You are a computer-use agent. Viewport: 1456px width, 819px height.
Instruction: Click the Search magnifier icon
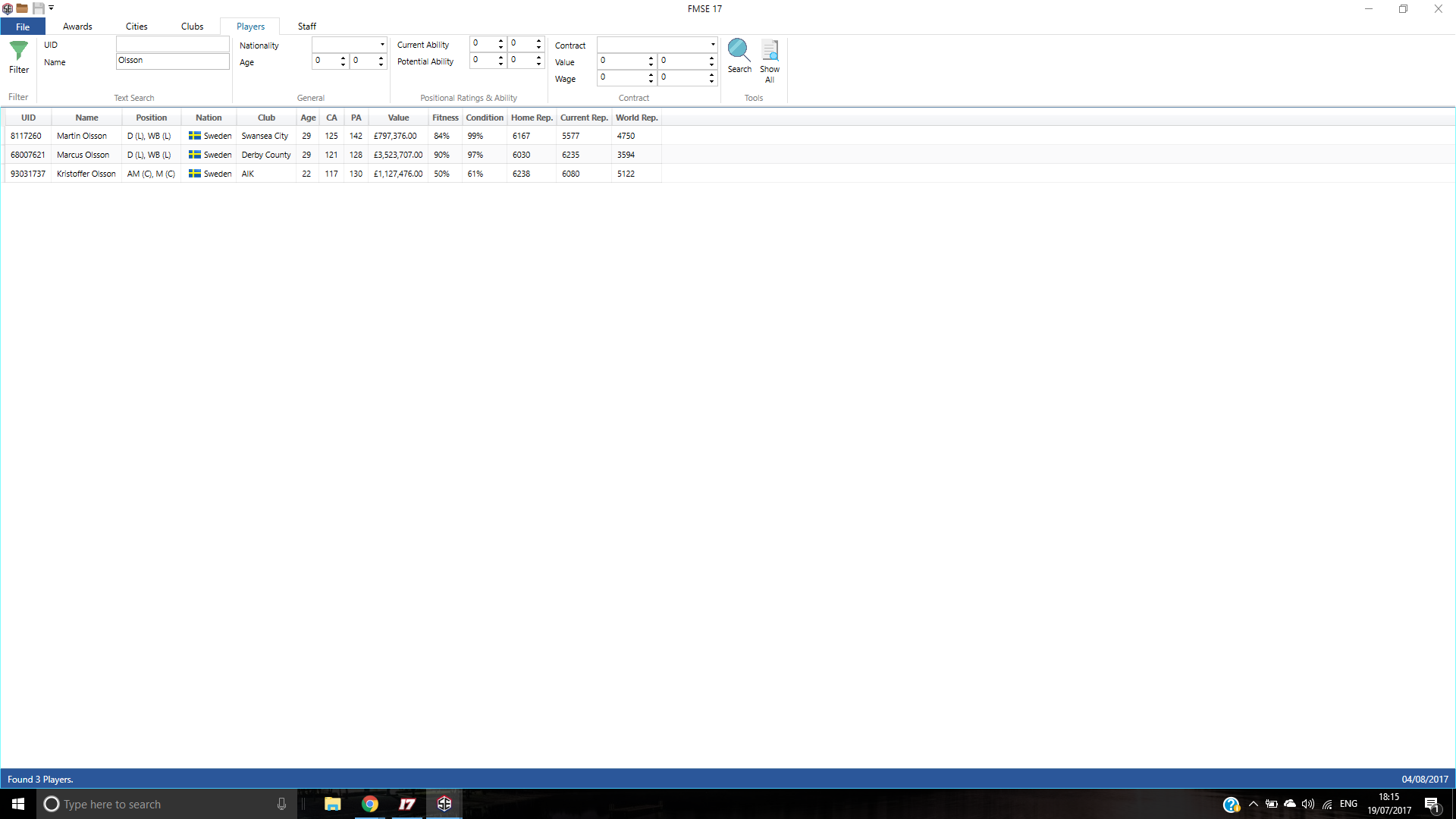tap(739, 50)
